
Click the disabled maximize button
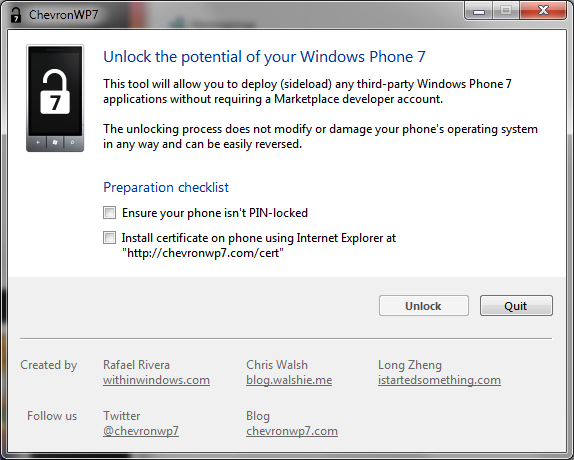[506, 11]
